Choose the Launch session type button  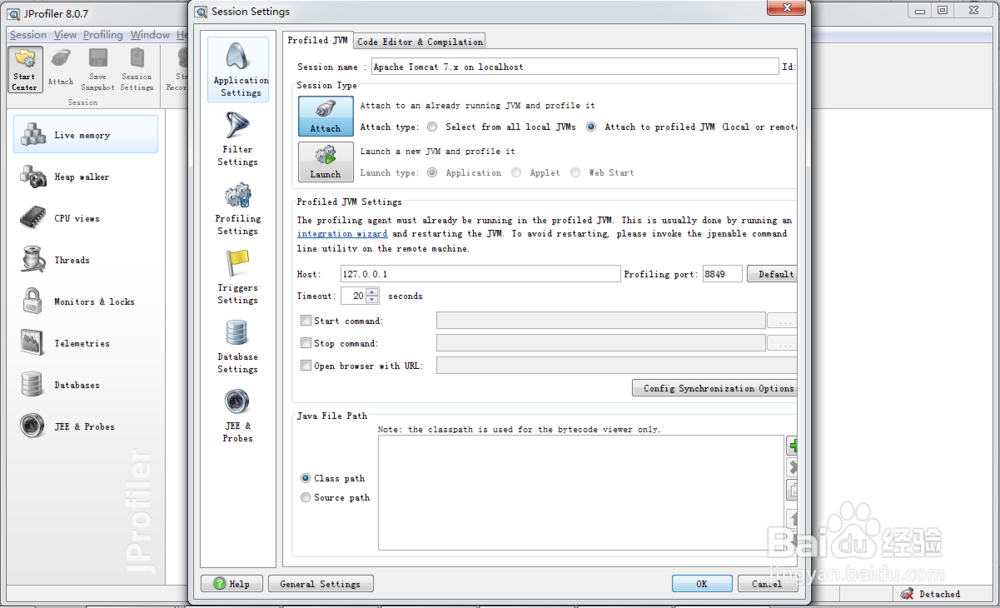[x=325, y=161]
